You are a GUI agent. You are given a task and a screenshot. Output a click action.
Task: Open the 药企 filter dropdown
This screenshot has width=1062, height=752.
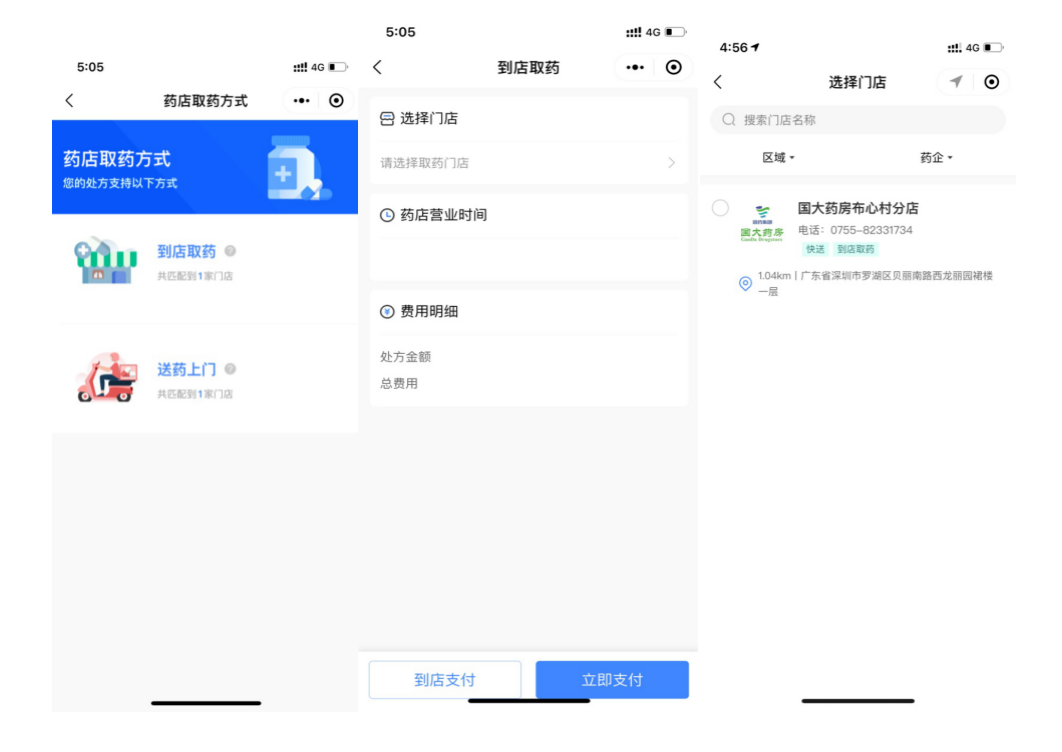pyautogui.click(x=936, y=158)
